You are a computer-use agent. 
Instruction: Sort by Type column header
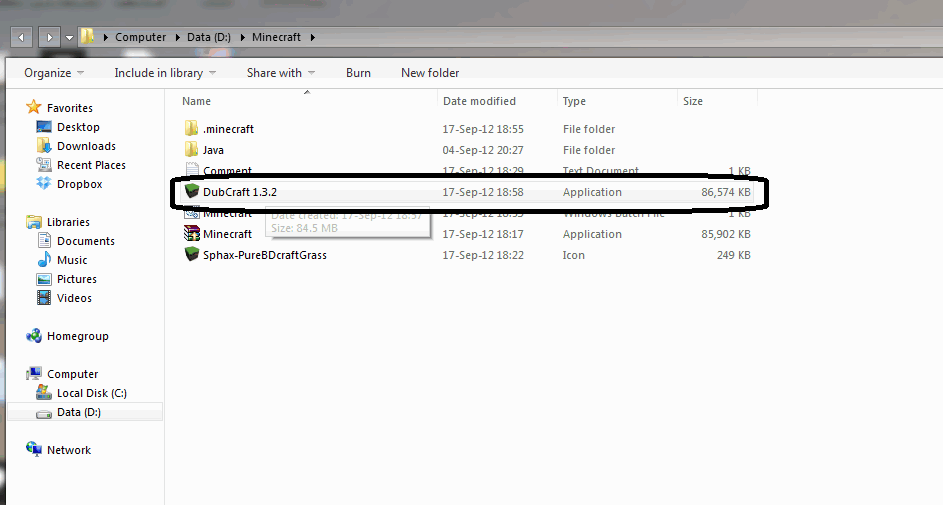click(574, 101)
